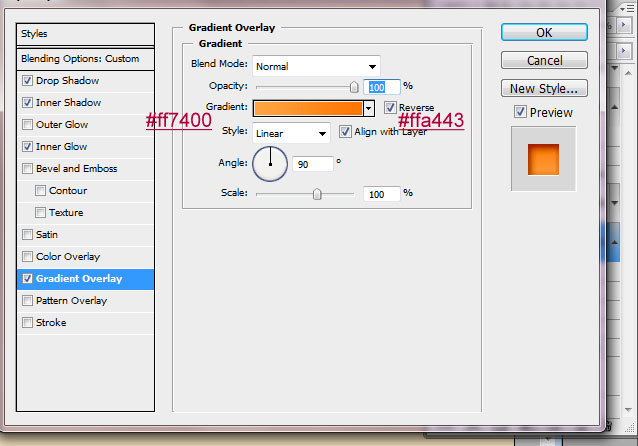
Task: Uncheck the Drop Shadow effect
Action: click(27, 81)
